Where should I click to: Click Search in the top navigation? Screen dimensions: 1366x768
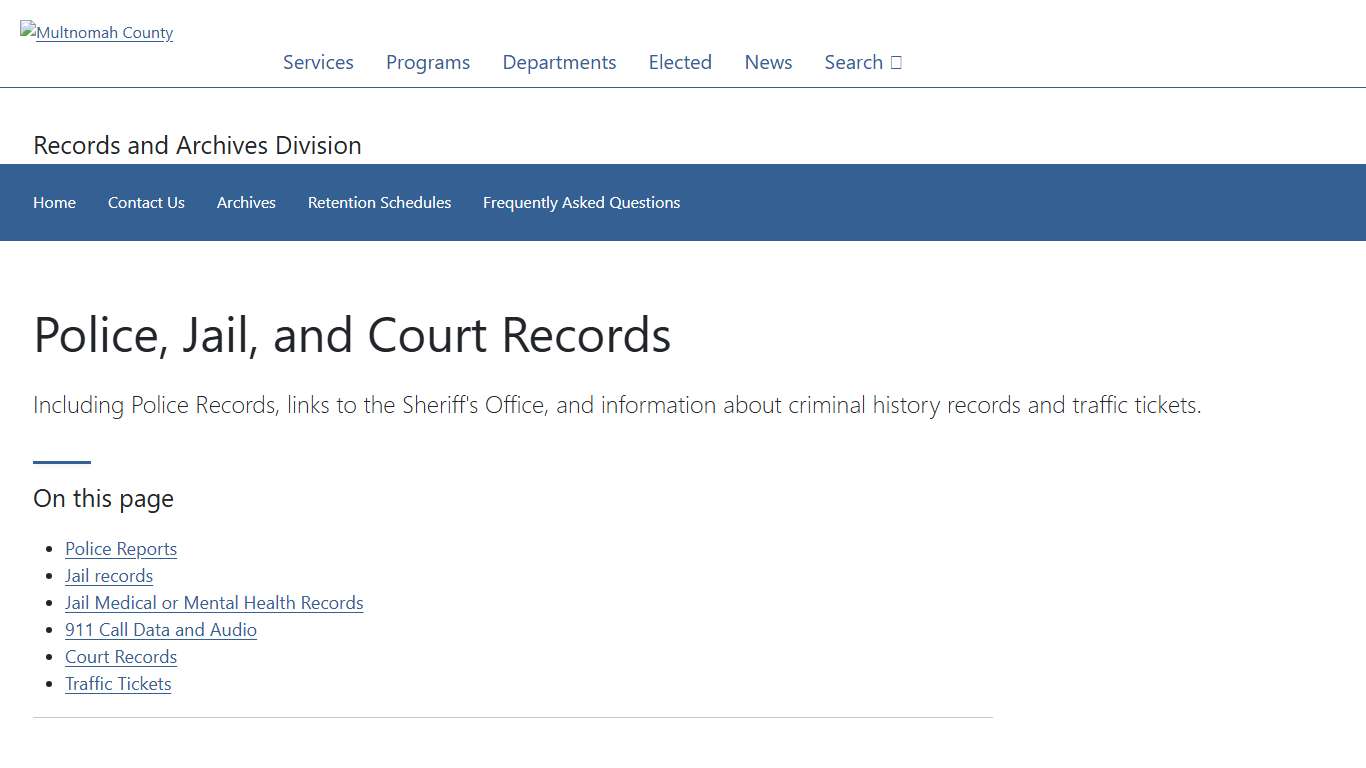tap(853, 62)
